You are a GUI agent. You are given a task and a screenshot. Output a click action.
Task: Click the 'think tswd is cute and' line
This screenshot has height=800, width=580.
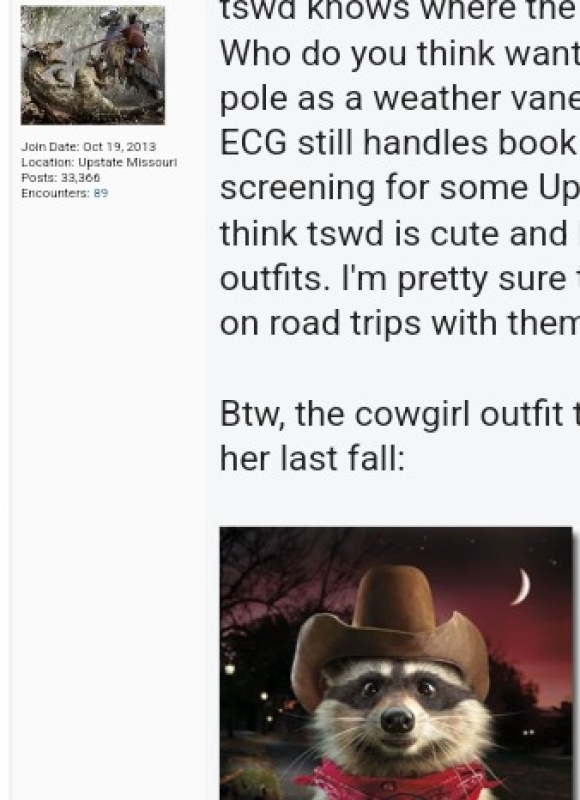[399, 233]
